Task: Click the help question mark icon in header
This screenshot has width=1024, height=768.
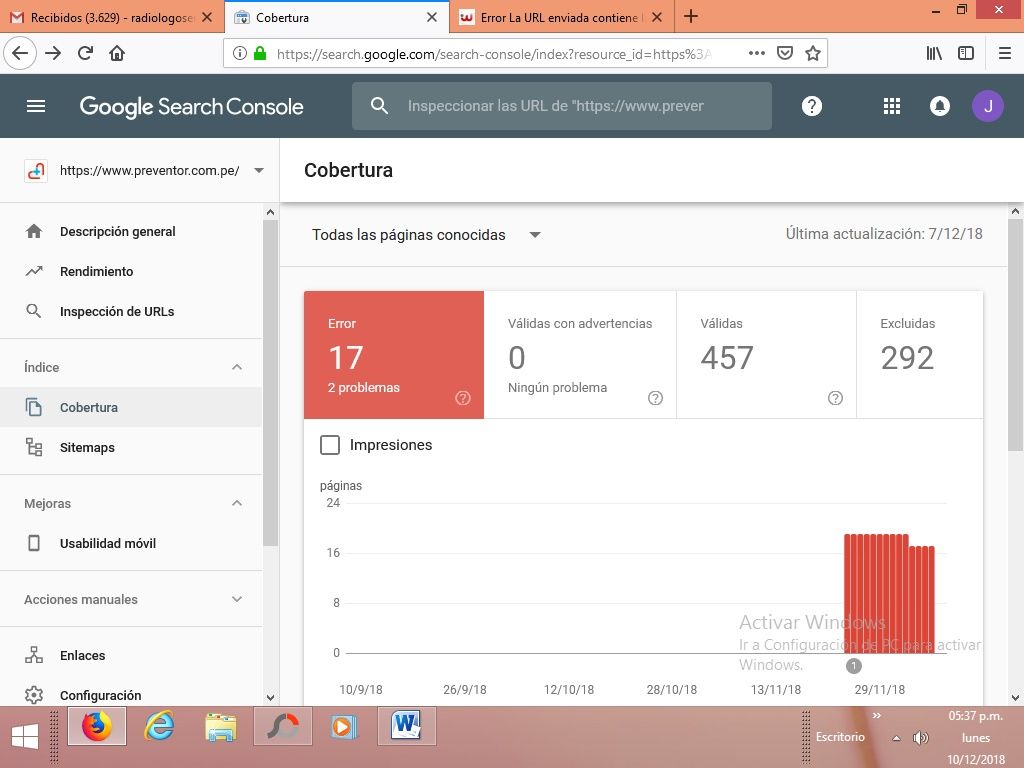Action: 812,106
